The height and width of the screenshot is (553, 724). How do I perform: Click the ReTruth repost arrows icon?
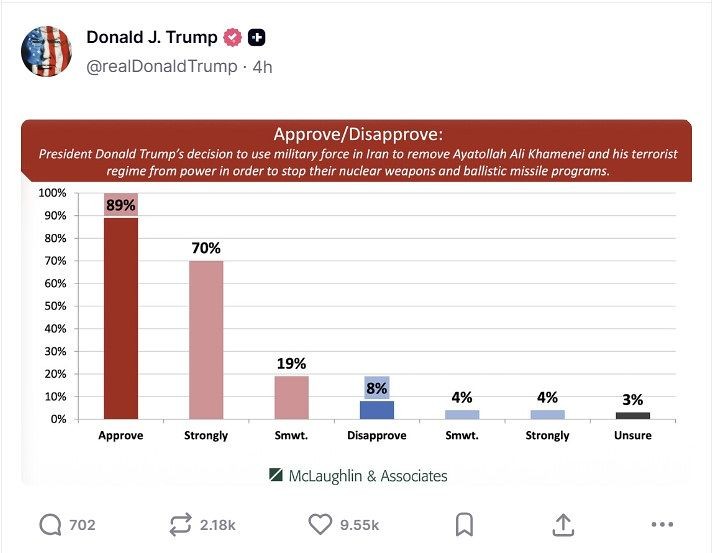click(181, 525)
